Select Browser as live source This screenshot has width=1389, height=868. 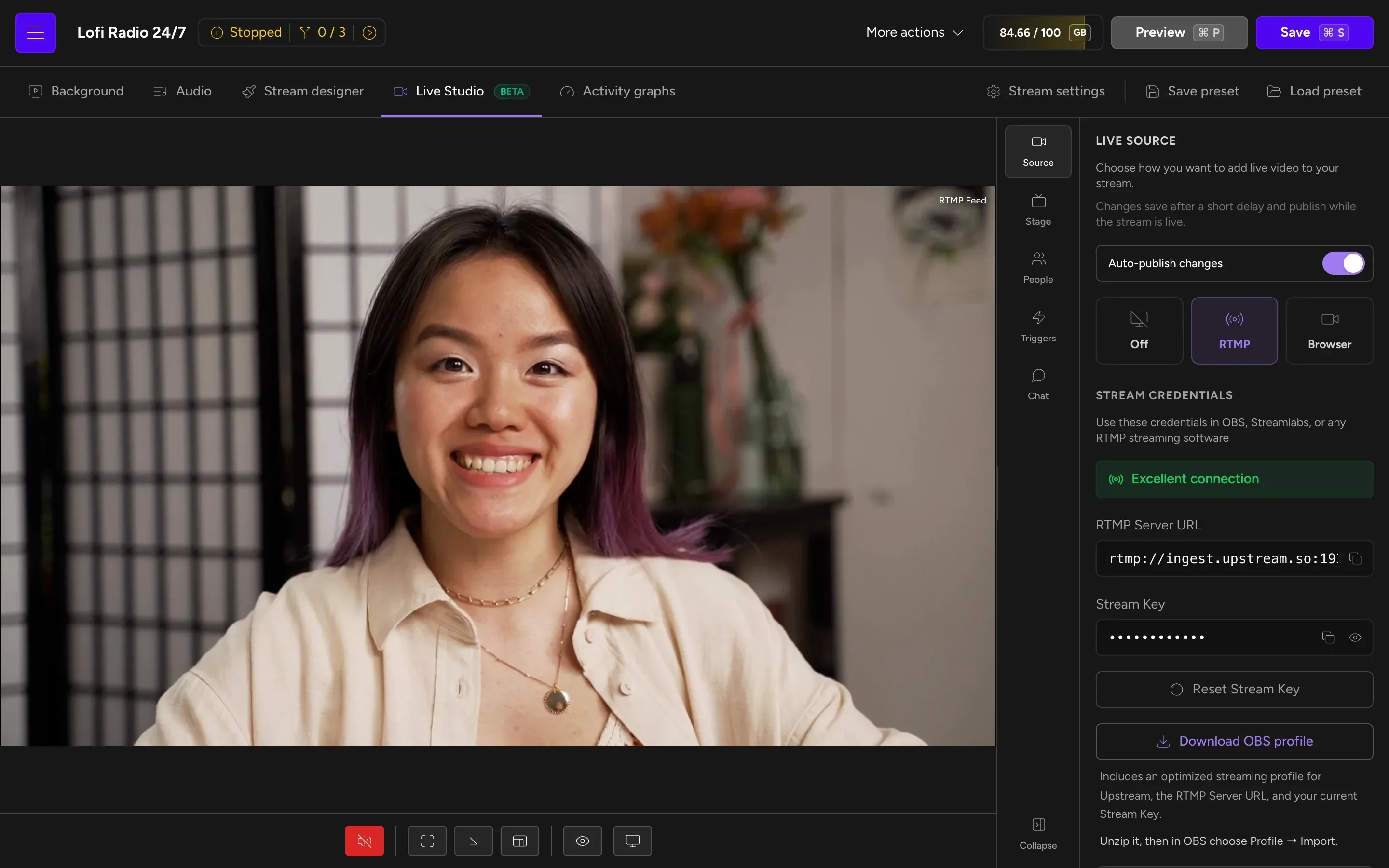(1329, 331)
